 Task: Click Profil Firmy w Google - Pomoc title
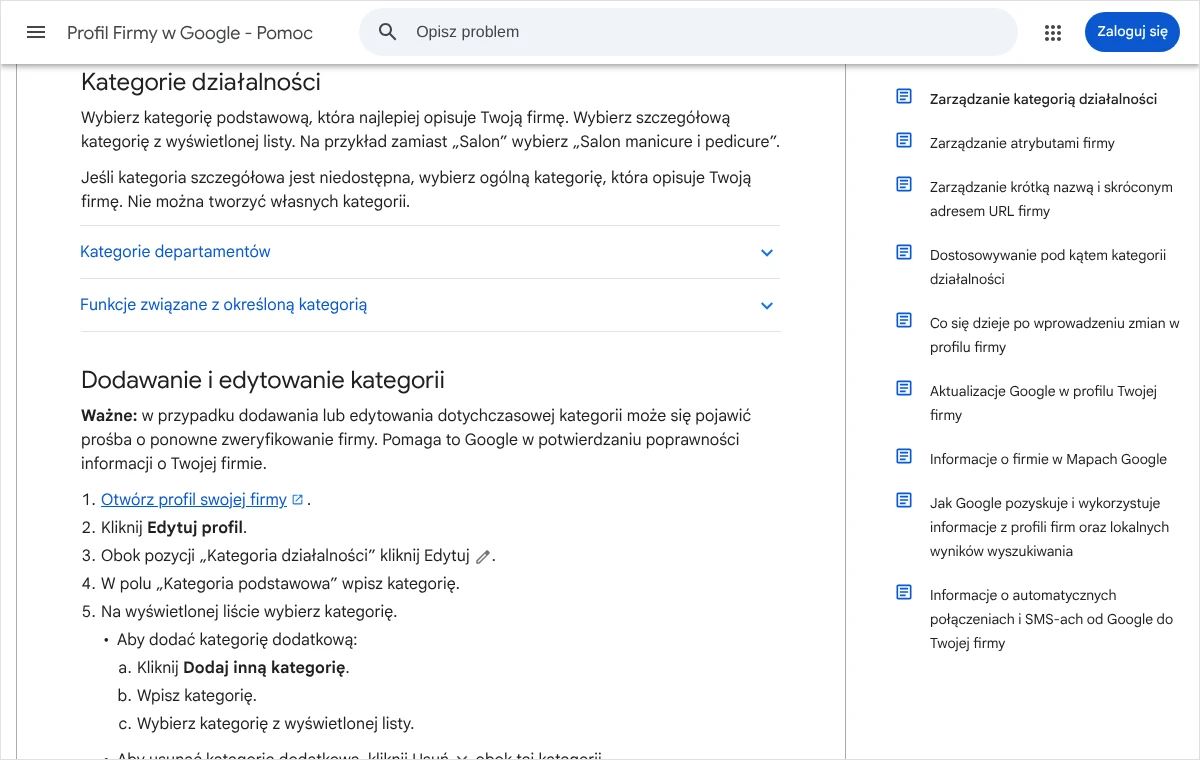pos(190,33)
